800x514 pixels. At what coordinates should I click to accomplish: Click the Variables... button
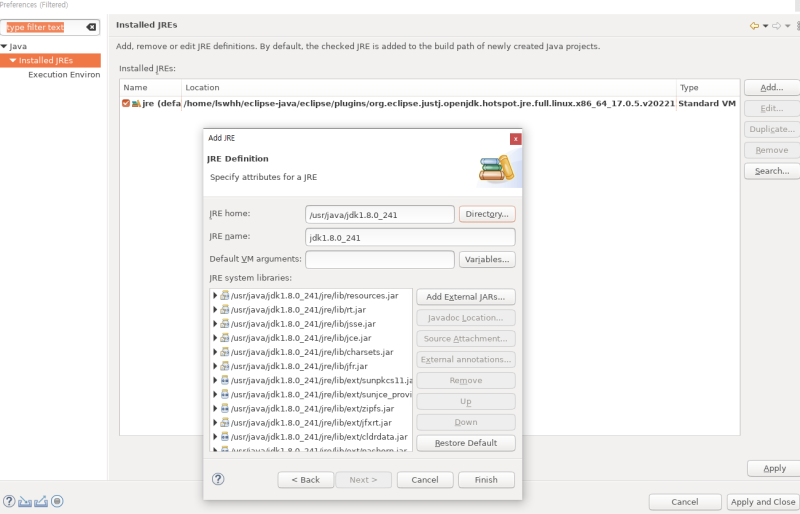click(x=487, y=259)
